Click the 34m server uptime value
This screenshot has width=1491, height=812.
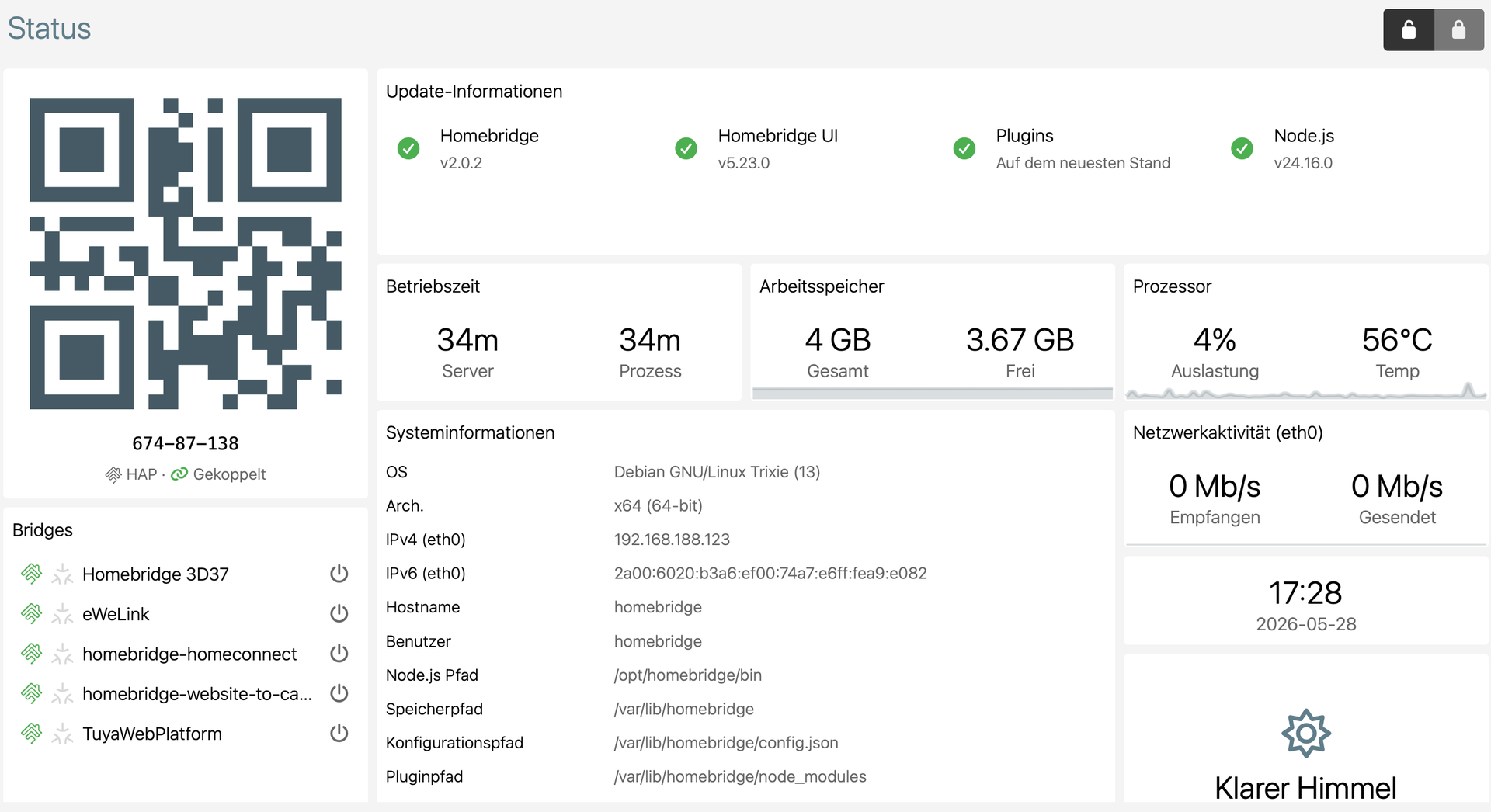click(467, 340)
